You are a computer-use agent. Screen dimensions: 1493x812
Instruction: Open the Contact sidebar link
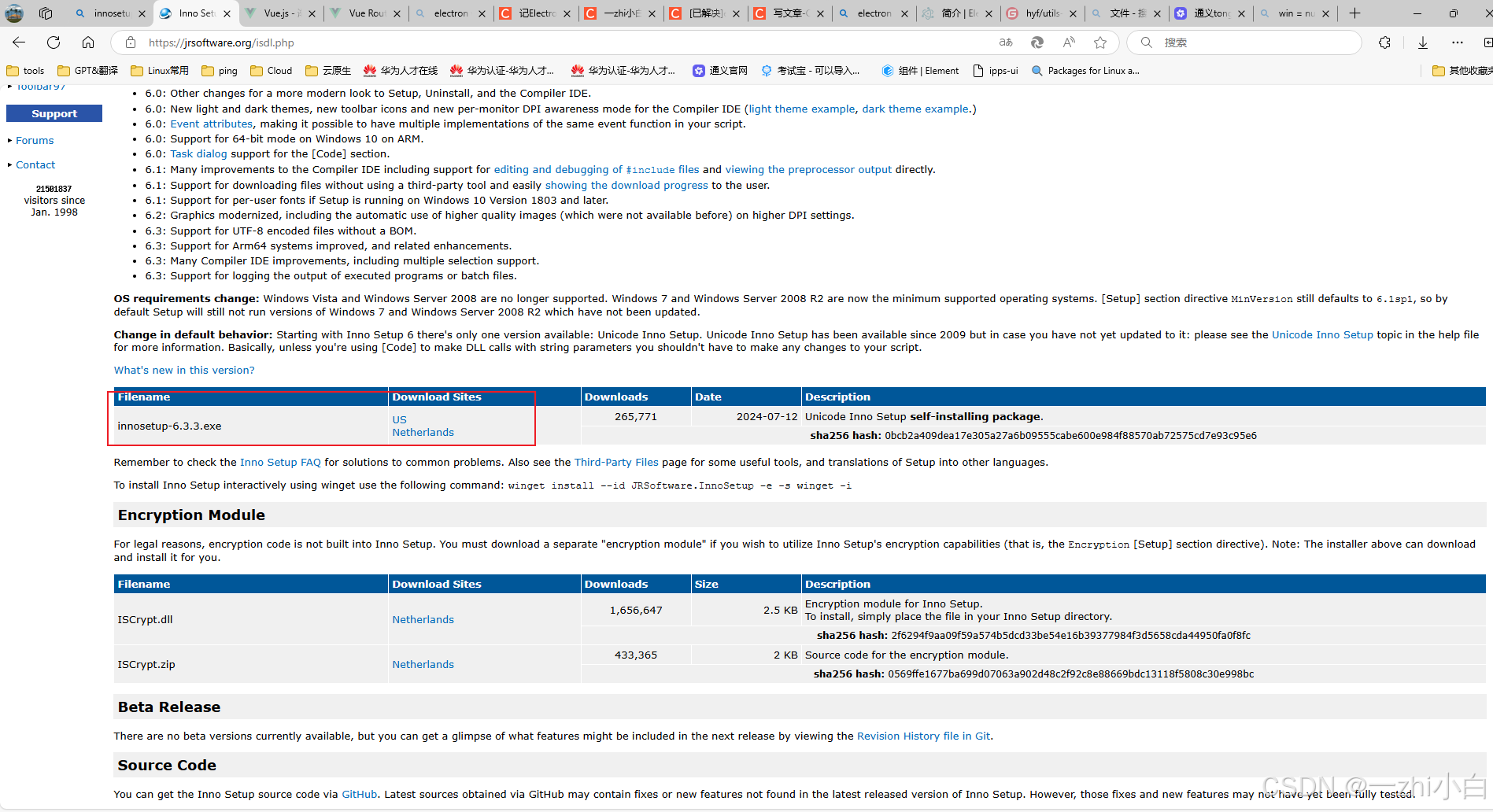coord(35,165)
